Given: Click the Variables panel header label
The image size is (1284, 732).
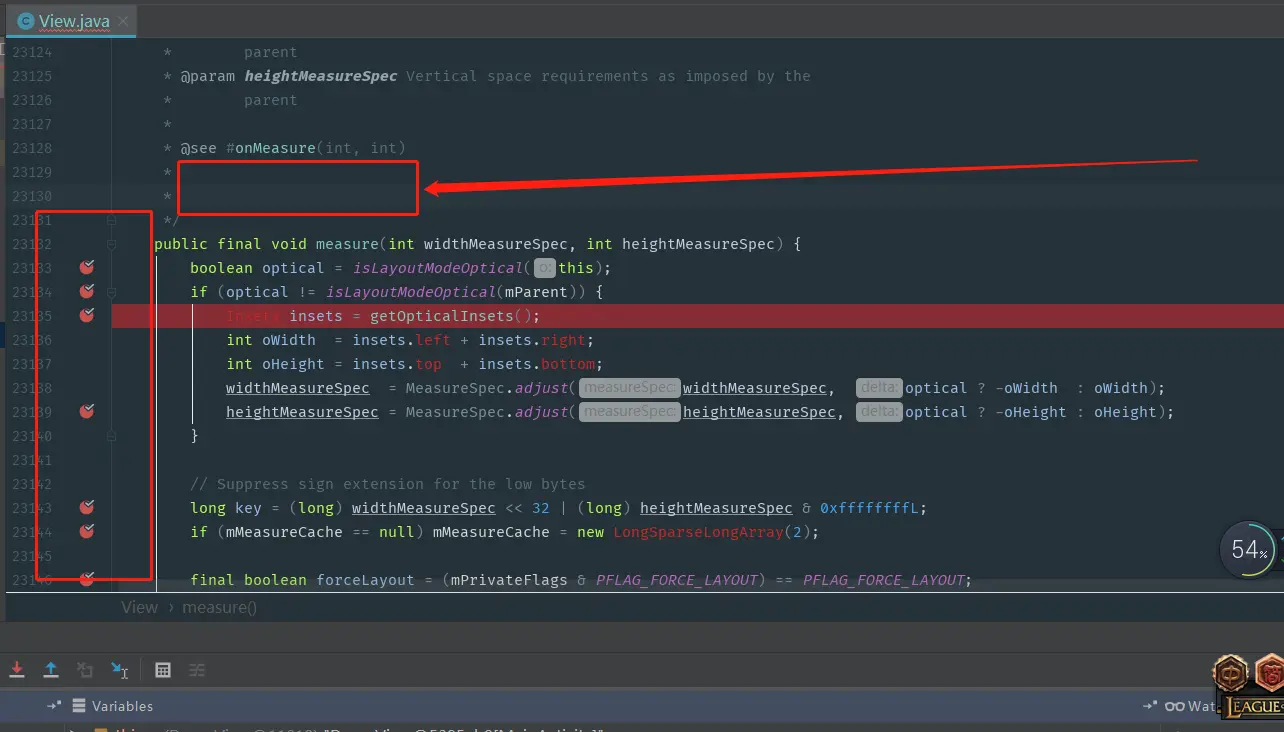Looking at the screenshot, I should pyautogui.click(x=122, y=706).
